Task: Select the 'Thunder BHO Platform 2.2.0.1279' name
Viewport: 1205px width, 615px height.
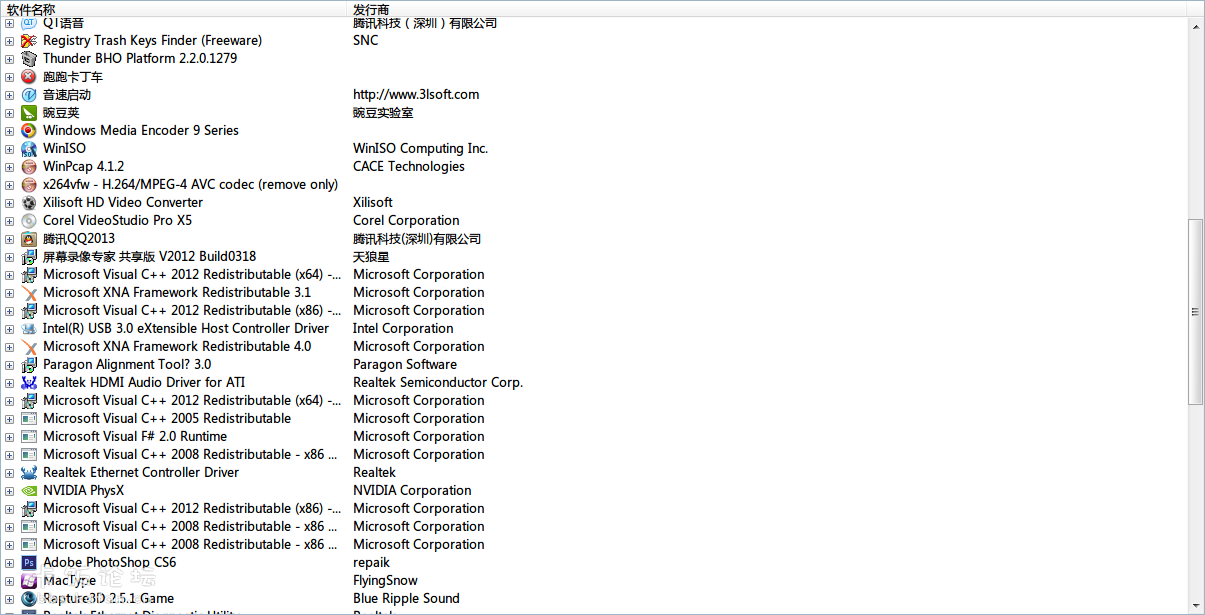Action: (140, 59)
